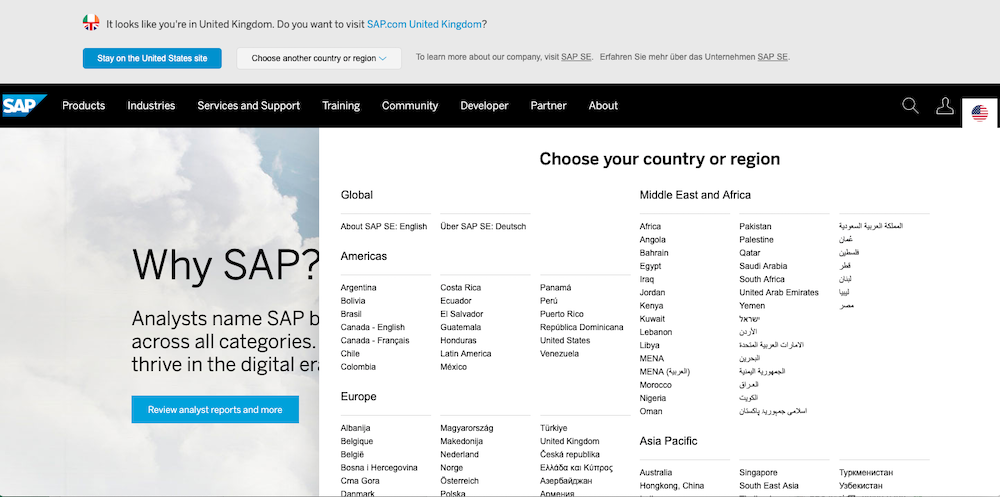
Task: Select Canada - English
Action: click(372, 327)
